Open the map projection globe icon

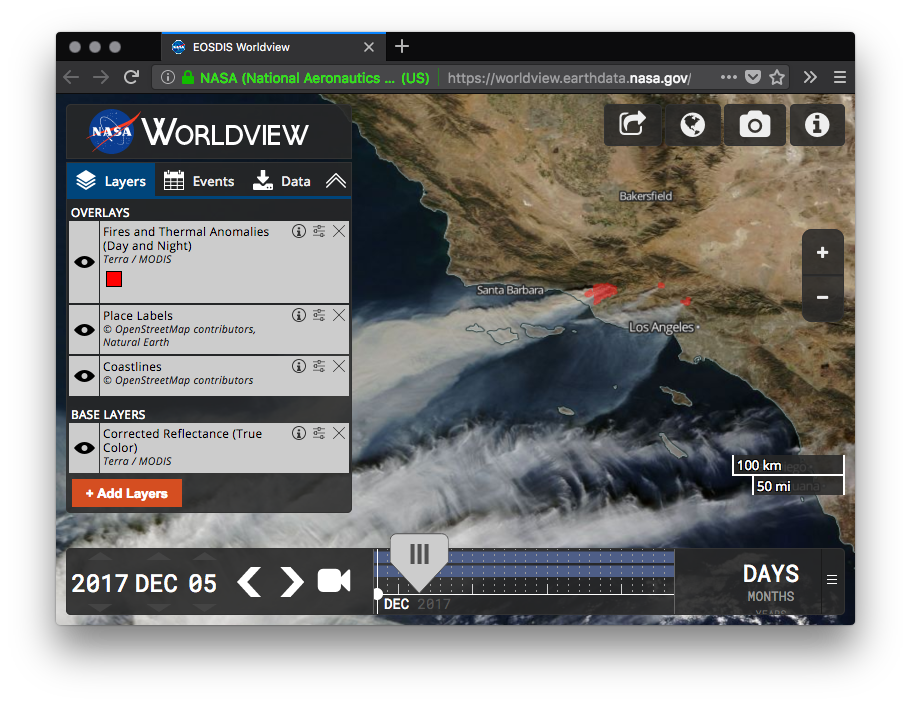(693, 124)
